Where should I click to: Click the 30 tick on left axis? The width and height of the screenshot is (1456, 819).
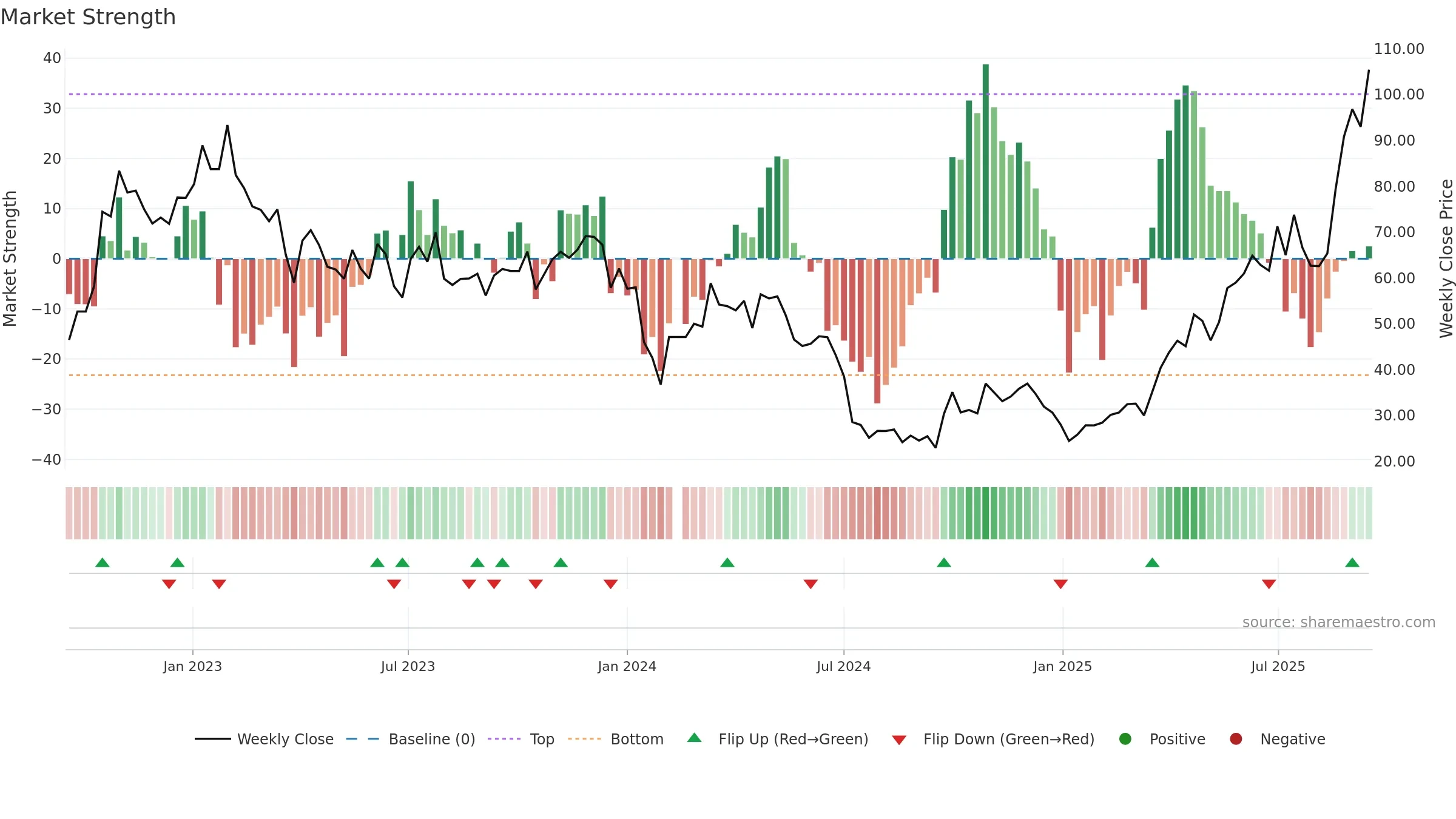coord(52,109)
